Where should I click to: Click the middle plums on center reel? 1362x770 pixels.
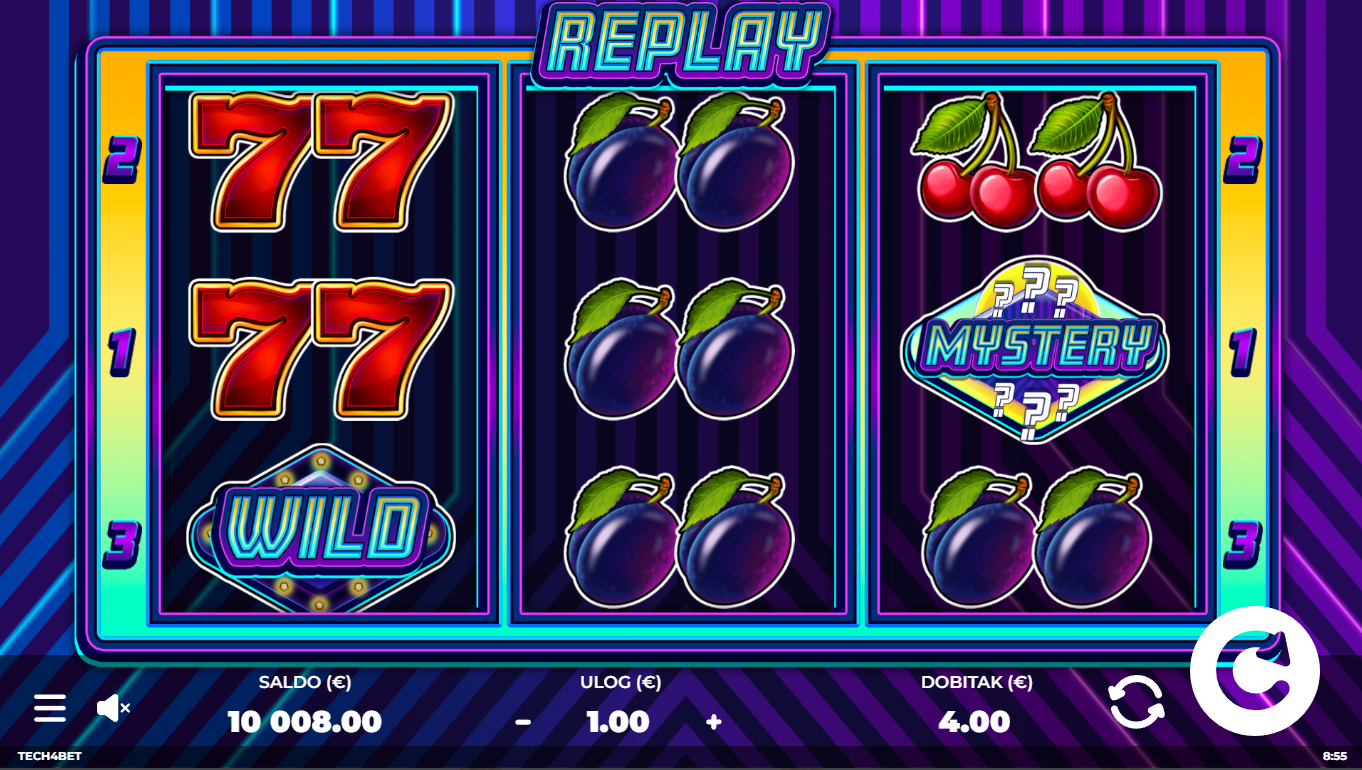click(x=679, y=348)
